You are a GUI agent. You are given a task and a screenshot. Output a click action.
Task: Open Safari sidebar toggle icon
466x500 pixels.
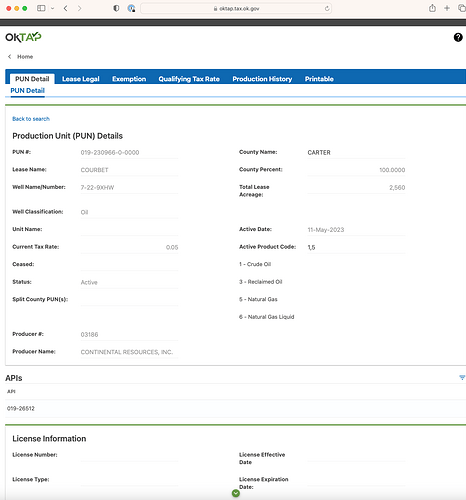click(41, 8)
